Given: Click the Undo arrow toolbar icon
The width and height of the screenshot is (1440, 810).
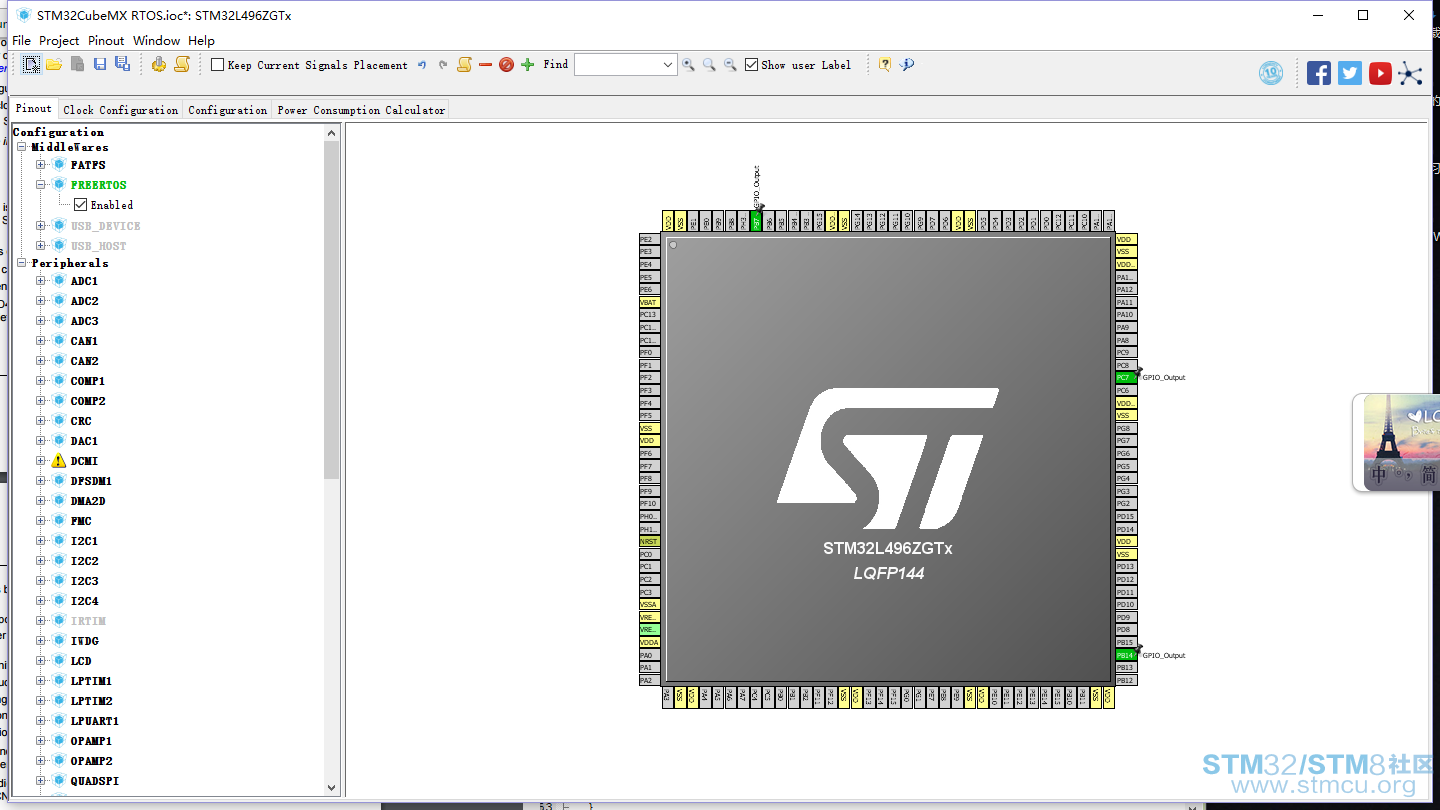Looking at the screenshot, I should (x=422, y=65).
